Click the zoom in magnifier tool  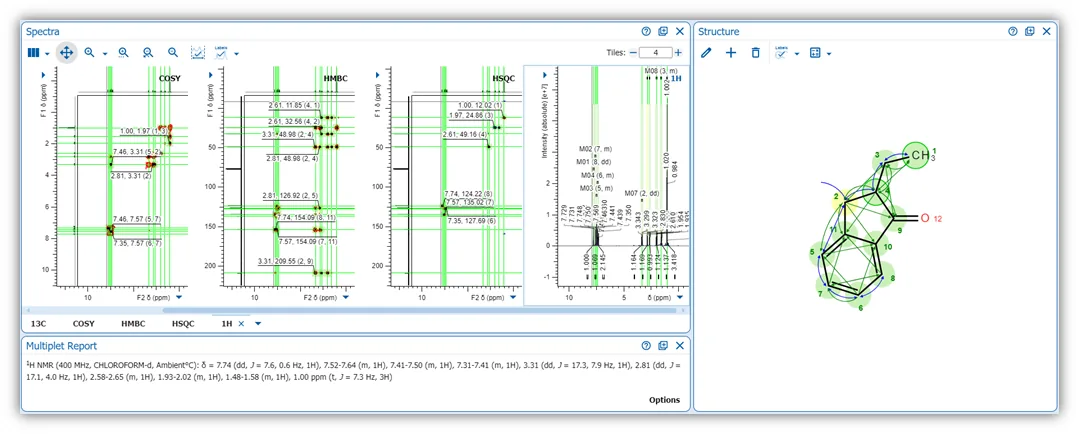89,52
